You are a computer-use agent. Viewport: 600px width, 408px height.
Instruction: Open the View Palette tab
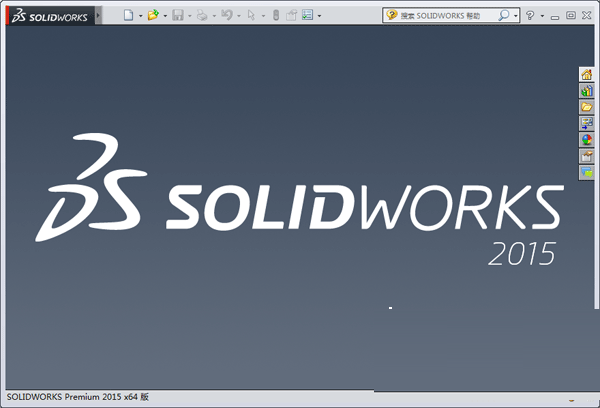(587, 123)
